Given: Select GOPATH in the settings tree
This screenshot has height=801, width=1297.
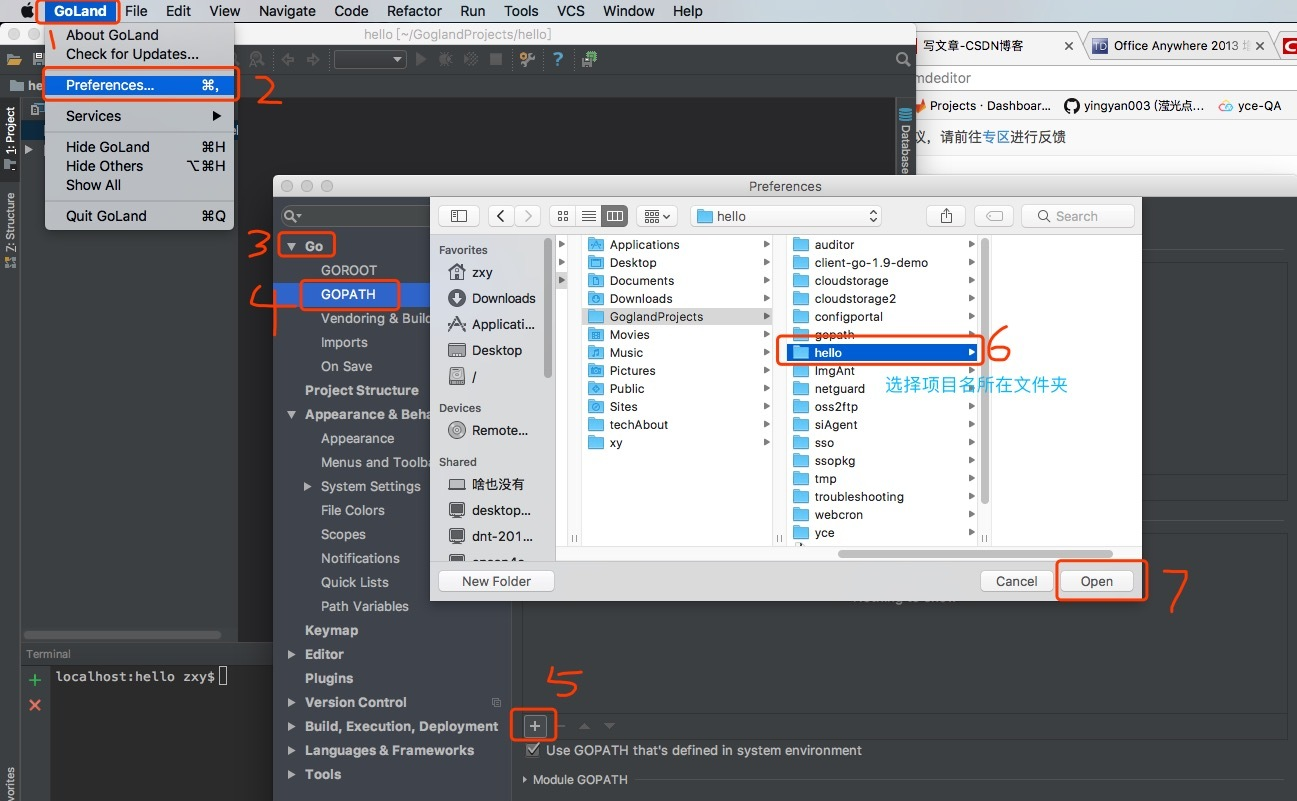Looking at the screenshot, I should coord(348,294).
